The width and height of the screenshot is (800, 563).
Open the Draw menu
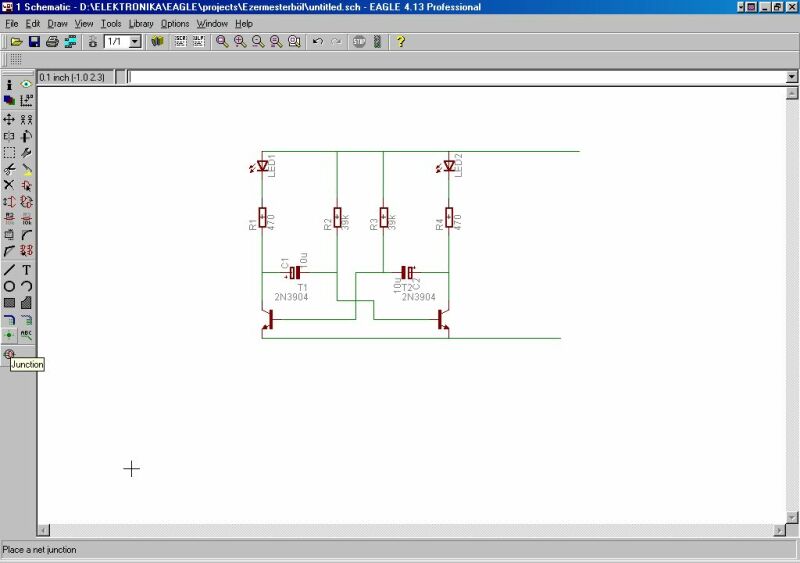[57, 23]
